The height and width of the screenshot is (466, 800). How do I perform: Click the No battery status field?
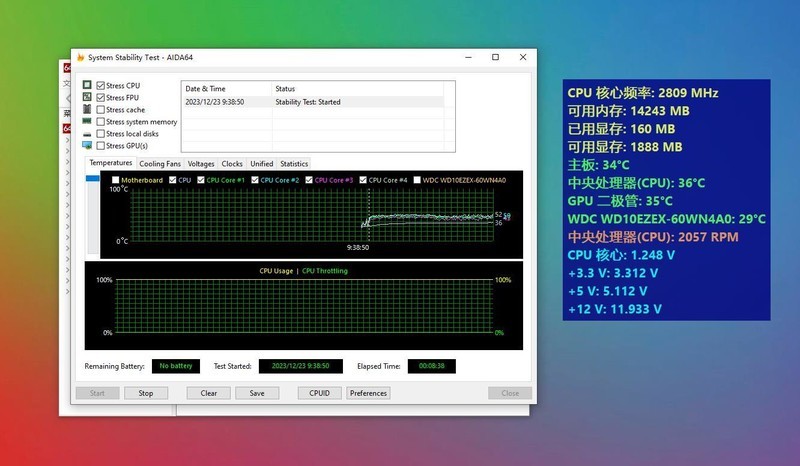coord(176,366)
